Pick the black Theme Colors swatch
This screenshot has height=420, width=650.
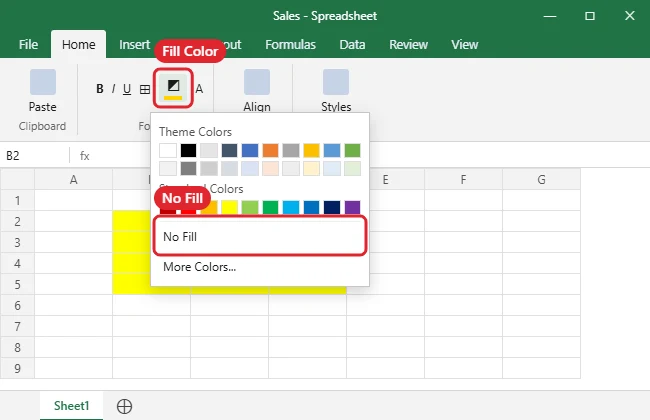coord(188,151)
